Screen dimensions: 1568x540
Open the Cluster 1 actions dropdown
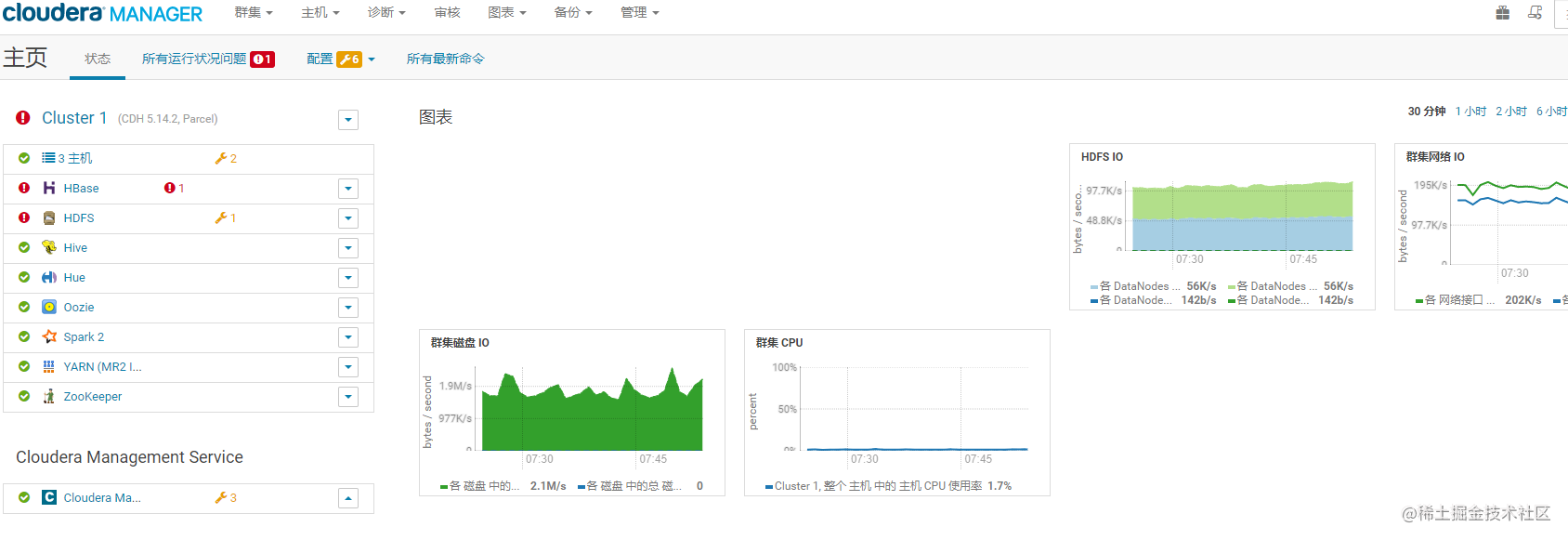pos(348,120)
